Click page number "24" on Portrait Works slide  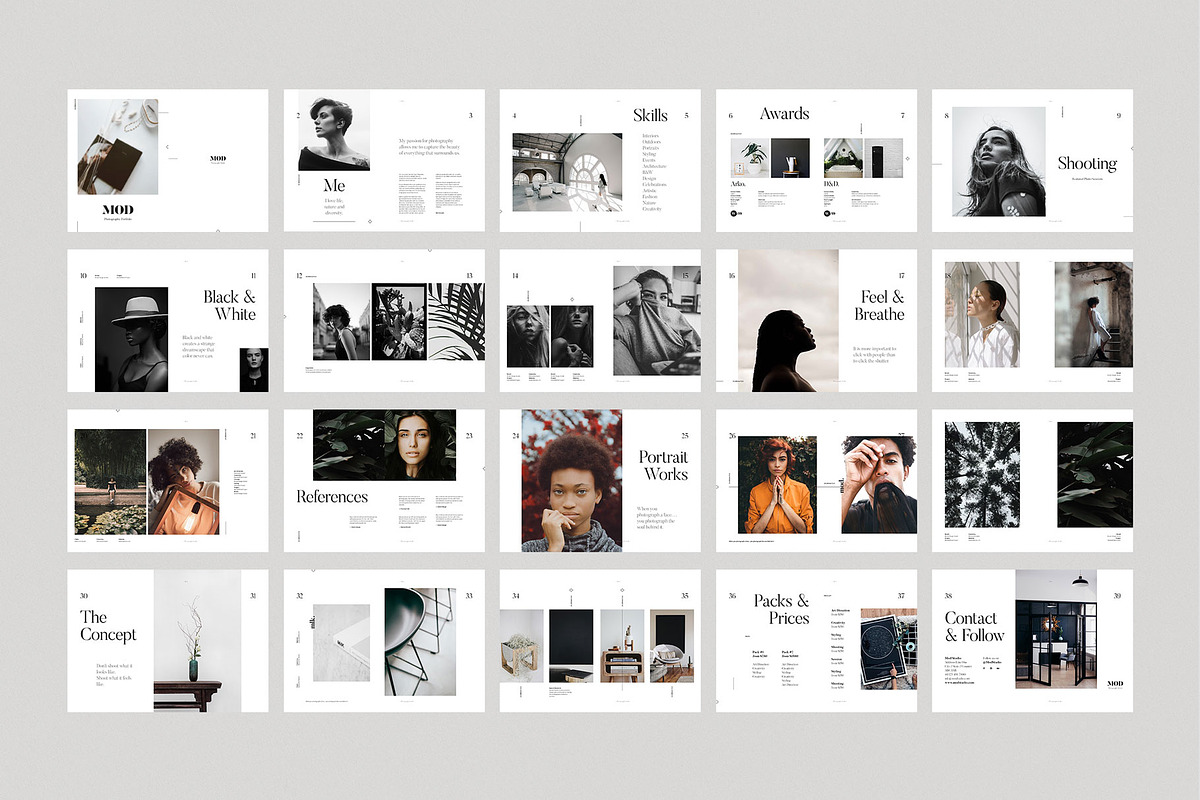pos(516,436)
